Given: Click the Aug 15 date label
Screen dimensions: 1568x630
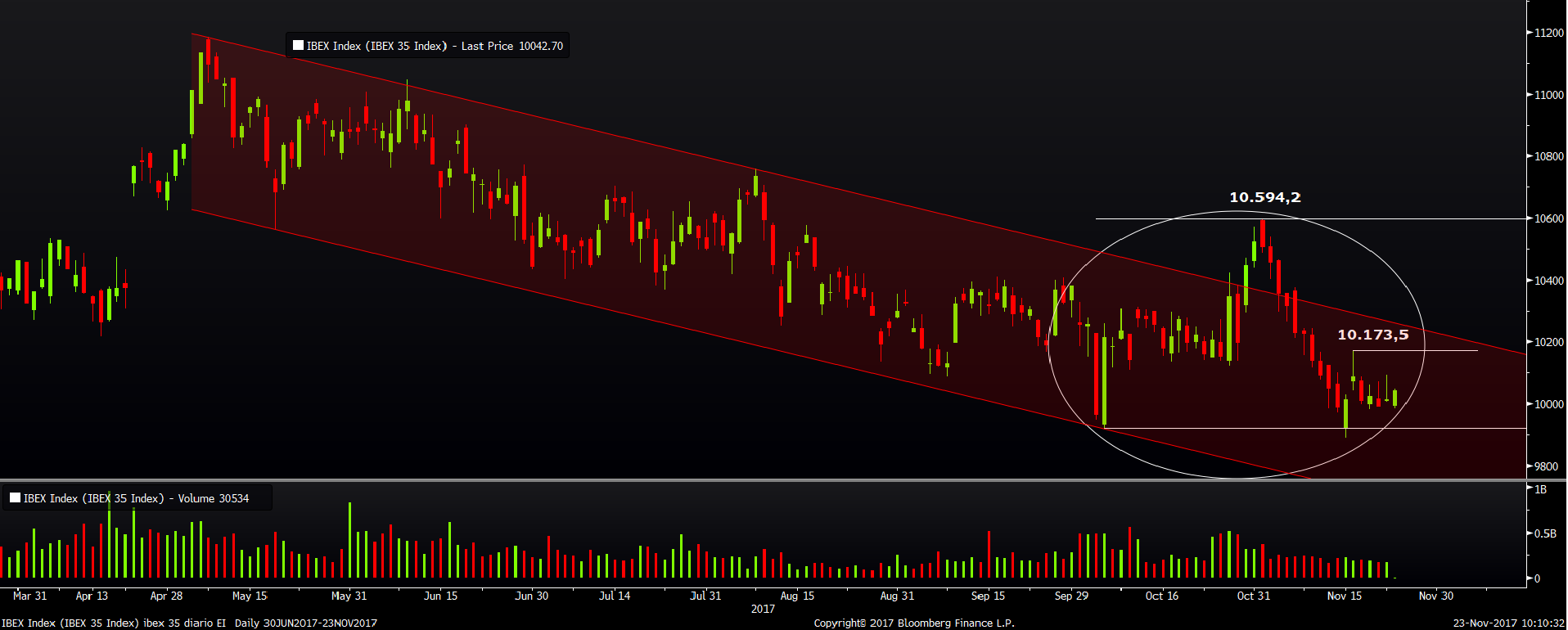Looking at the screenshot, I should tap(797, 596).
